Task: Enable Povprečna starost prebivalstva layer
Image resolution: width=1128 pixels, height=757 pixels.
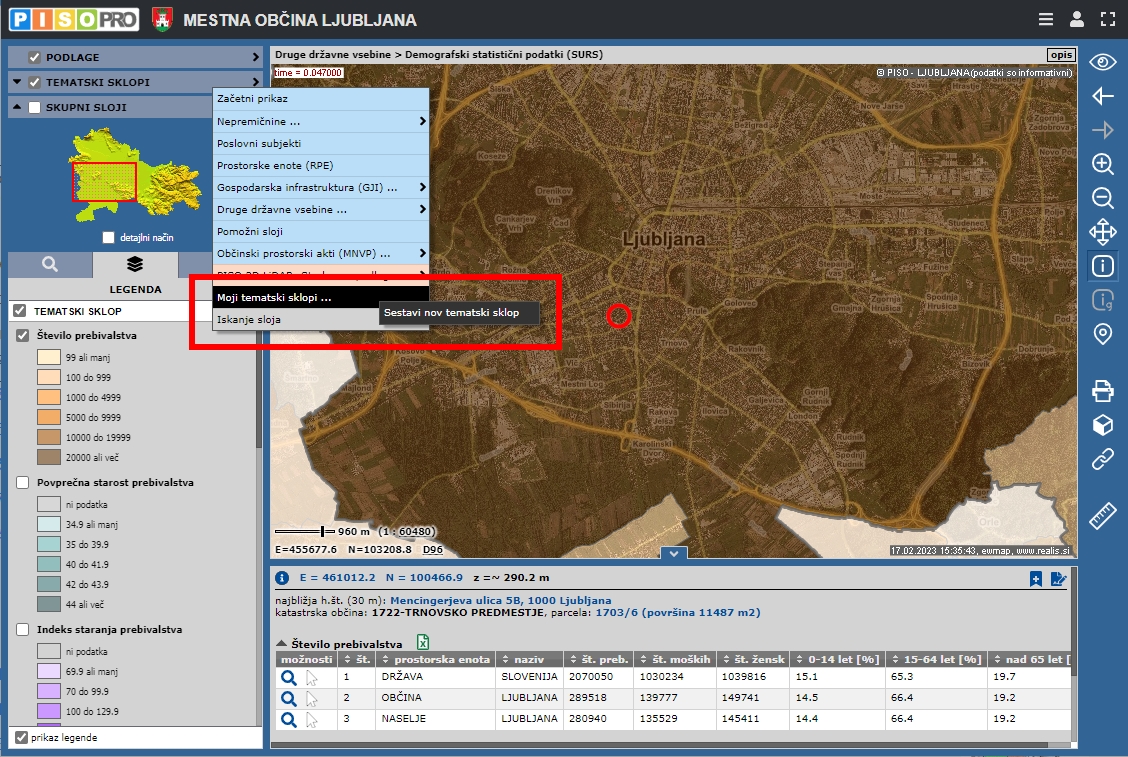Action: click(23, 483)
